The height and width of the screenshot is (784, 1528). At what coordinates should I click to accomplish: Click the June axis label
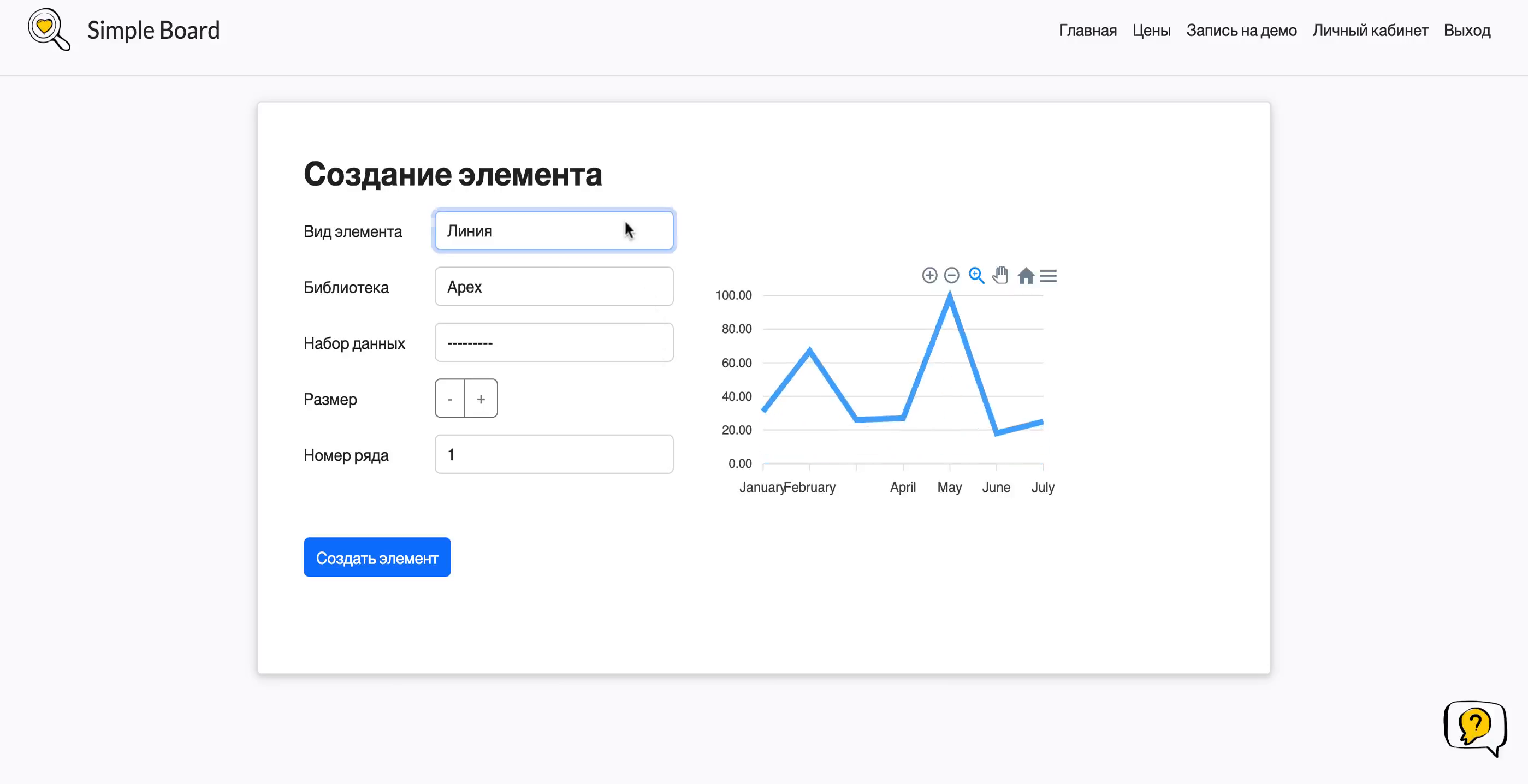point(996,488)
